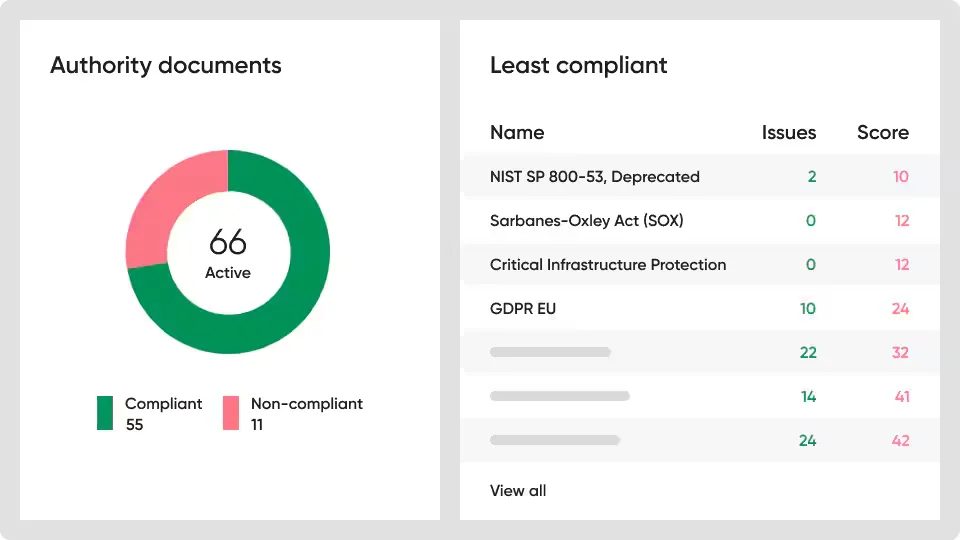Click issues value 14

click(809, 397)
